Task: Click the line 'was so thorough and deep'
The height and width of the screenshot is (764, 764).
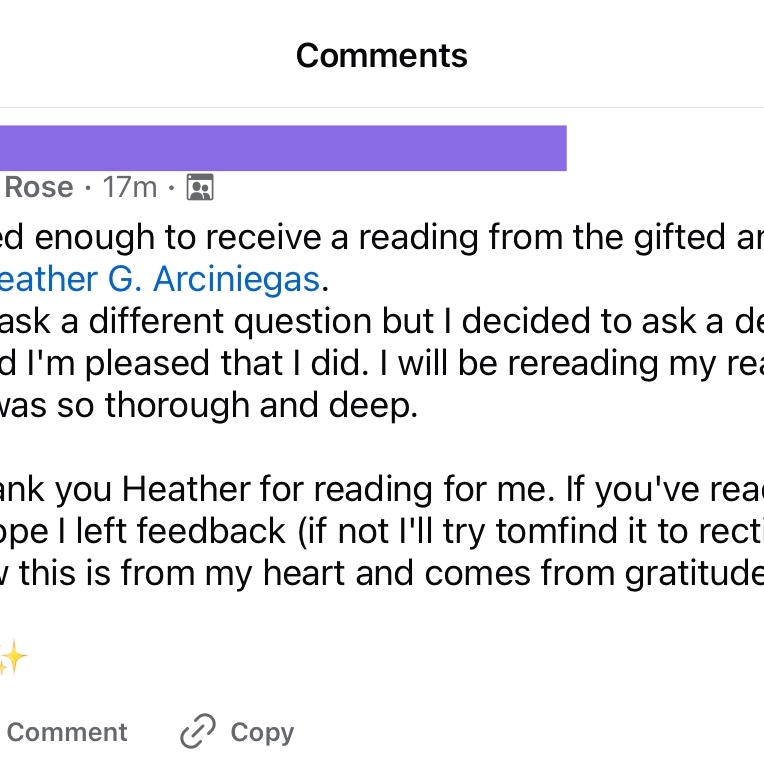Action: point(210,407)
